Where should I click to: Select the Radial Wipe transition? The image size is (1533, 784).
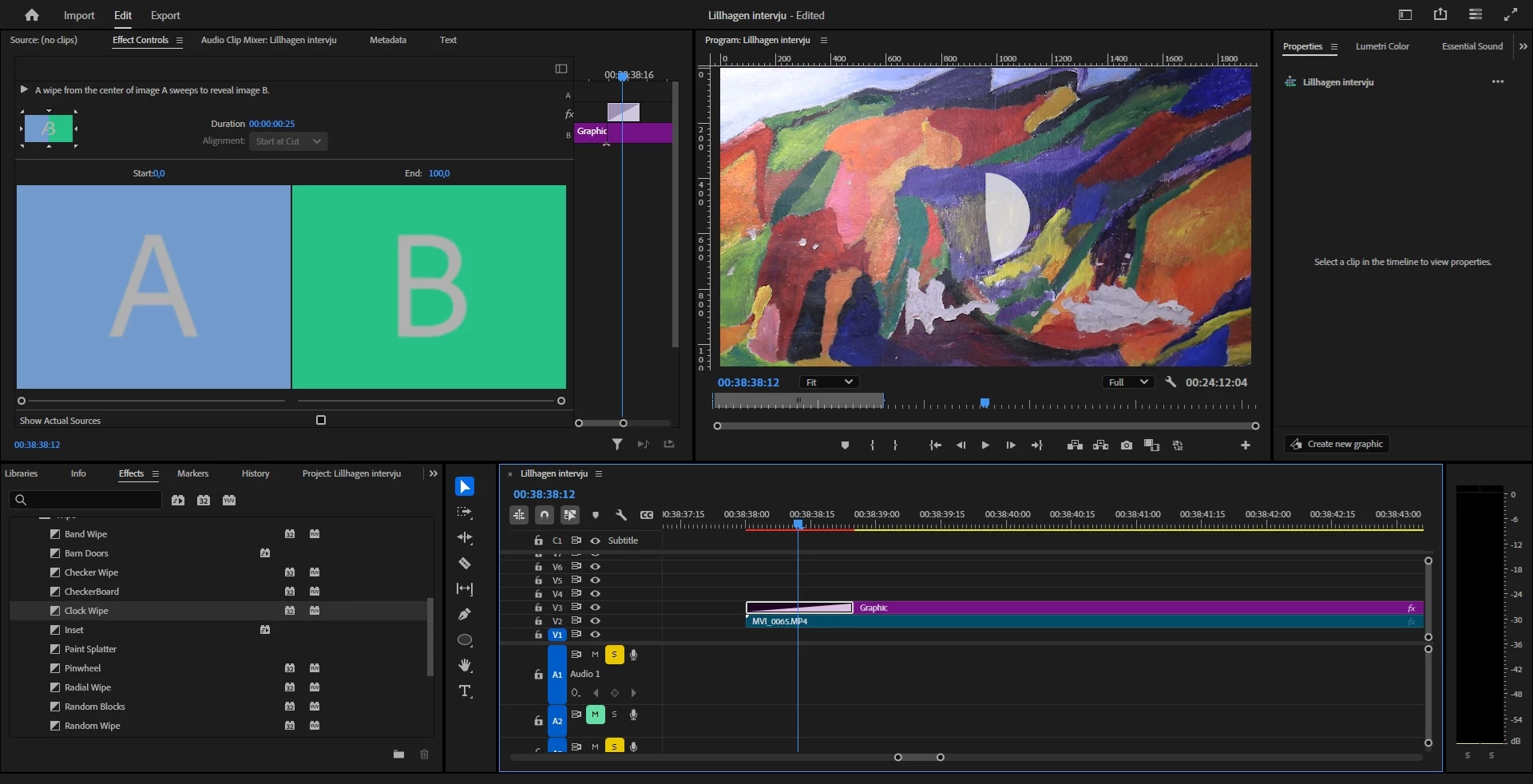[88, 687]
